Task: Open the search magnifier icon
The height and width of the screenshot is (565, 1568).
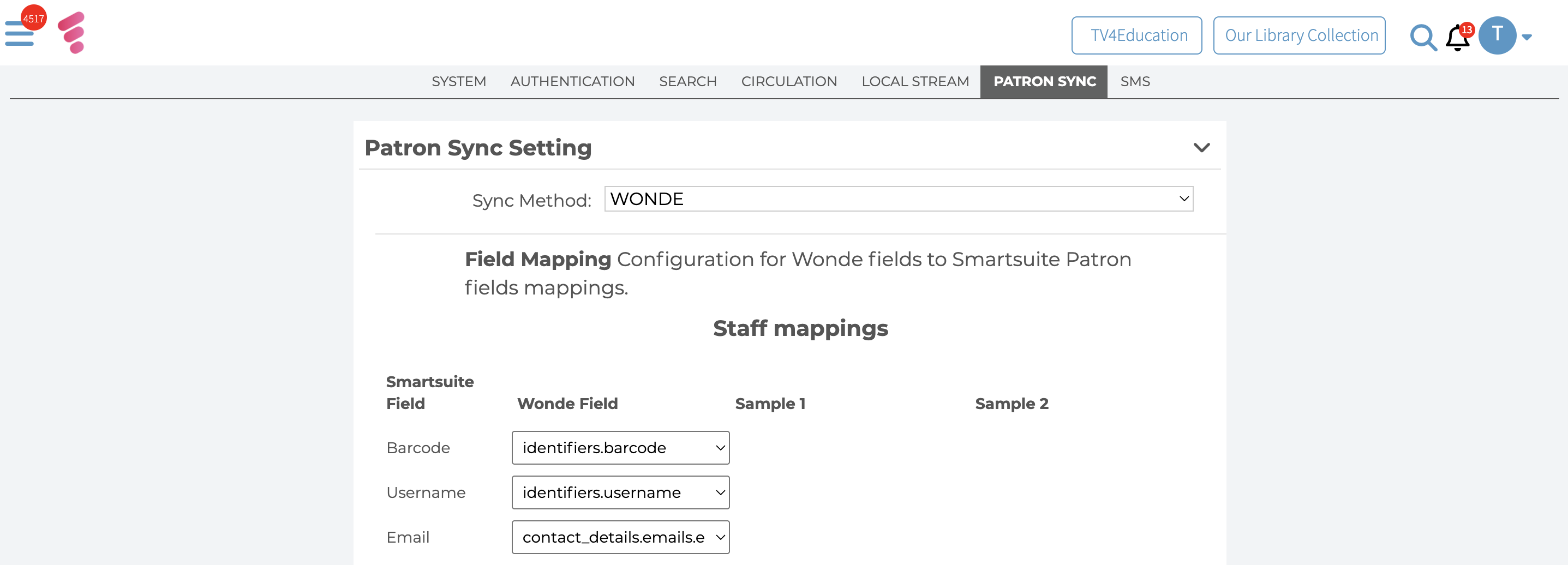Action: 1422,37
